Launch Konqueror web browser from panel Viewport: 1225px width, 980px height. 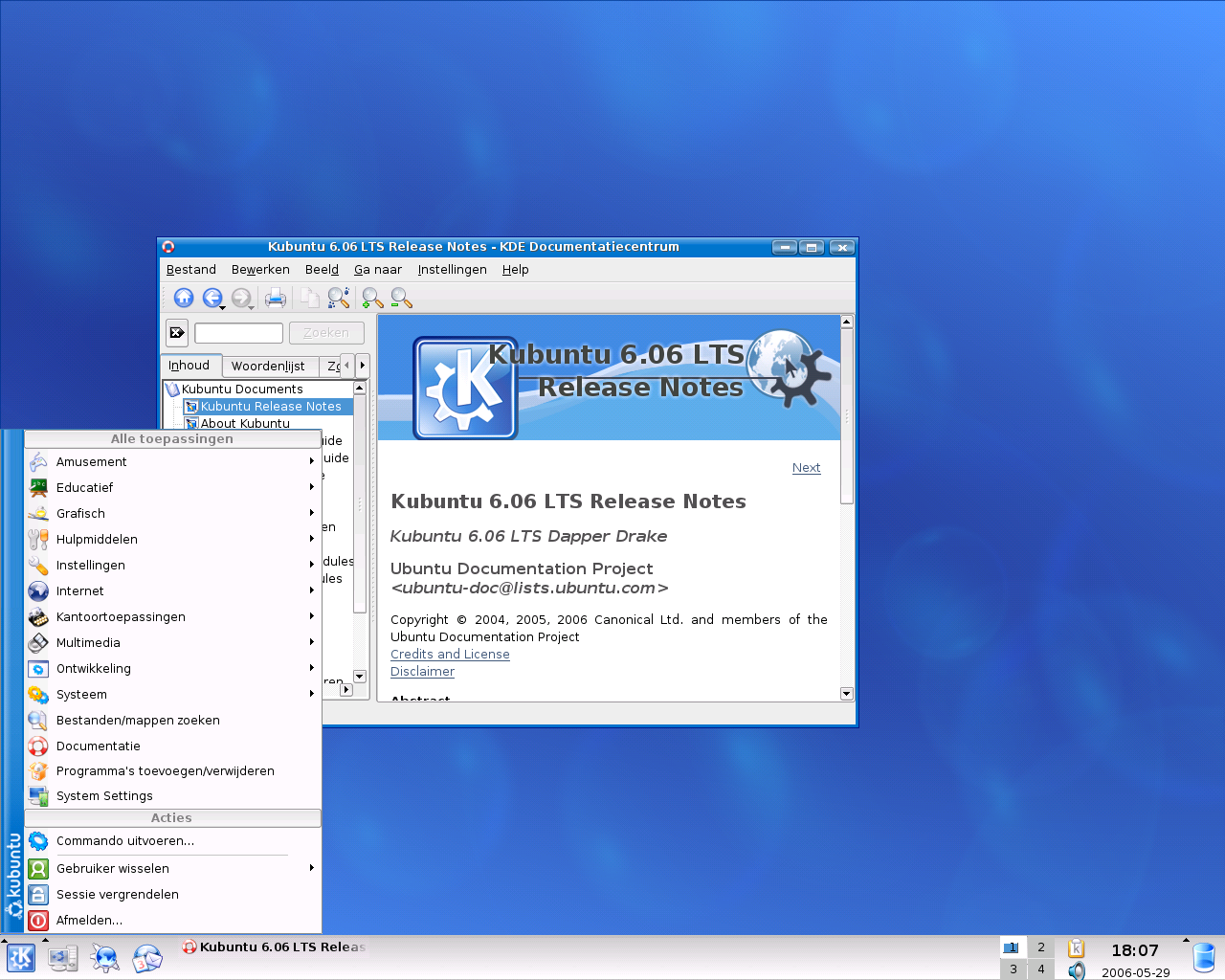click(104, 958)
